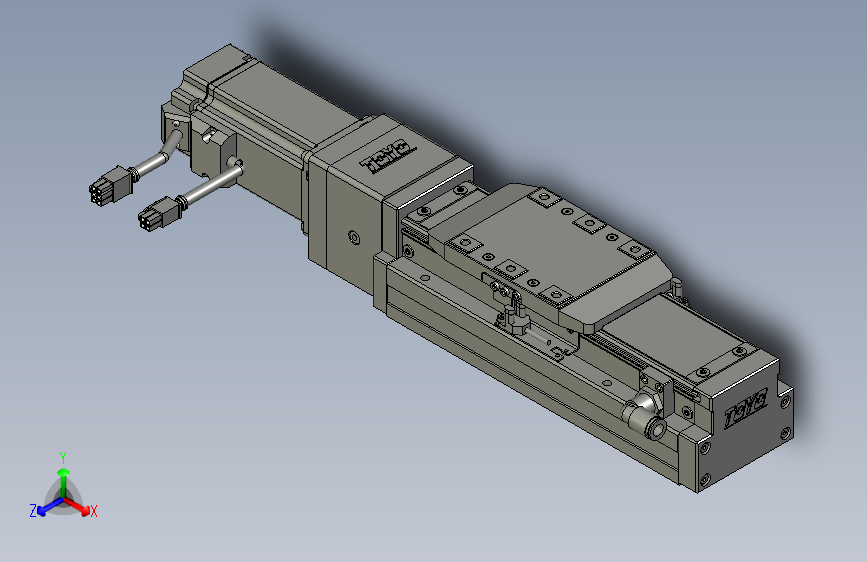Select the TOYO logo on the end cap
Screen dimensions: 867x562
tap(746, 409)
